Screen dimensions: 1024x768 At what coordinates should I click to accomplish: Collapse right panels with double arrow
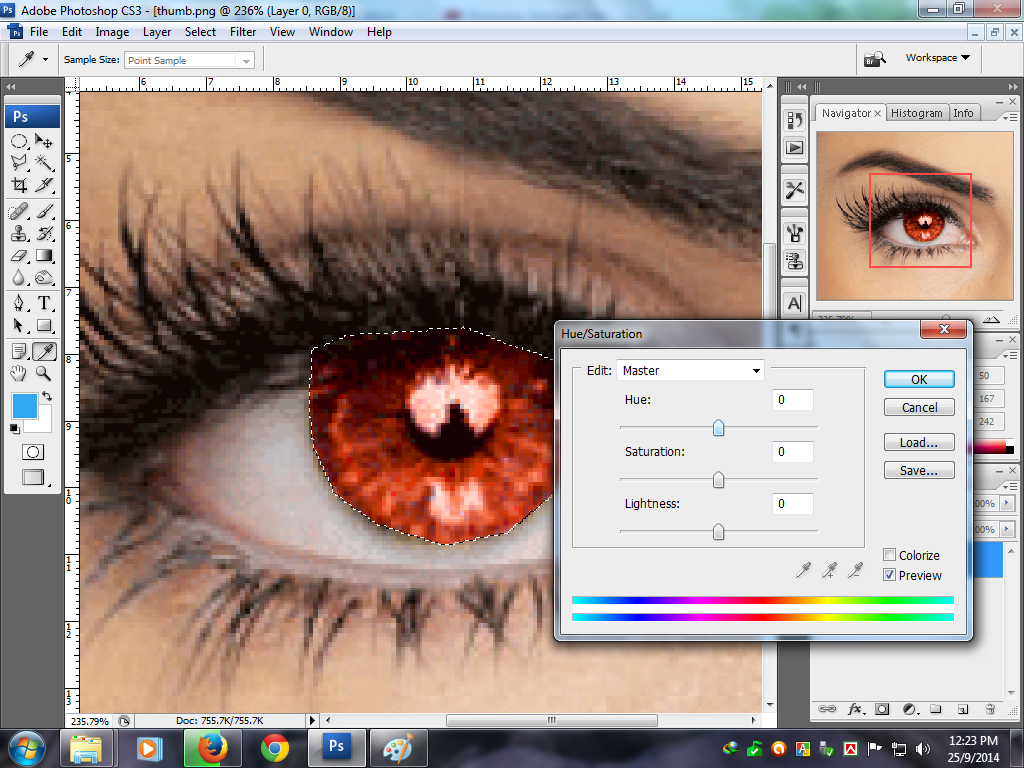[1012, 86]
